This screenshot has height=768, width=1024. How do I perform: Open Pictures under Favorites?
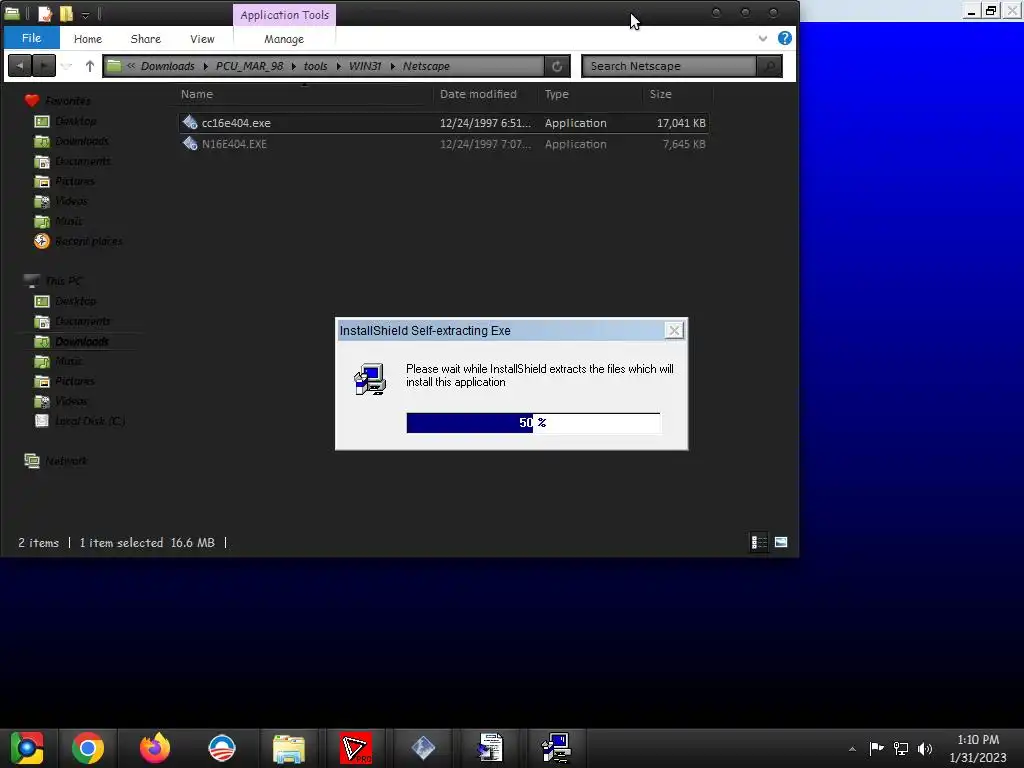(x=74, y=181)
